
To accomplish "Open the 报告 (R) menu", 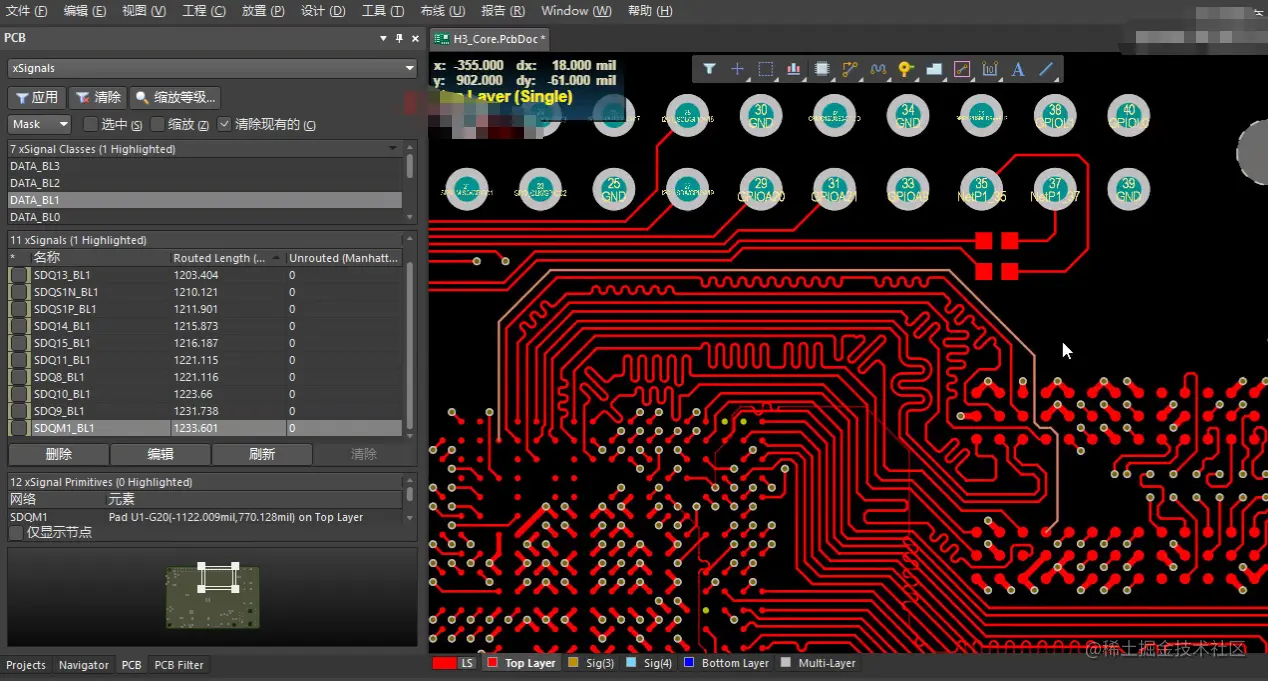I will (503, 11).
